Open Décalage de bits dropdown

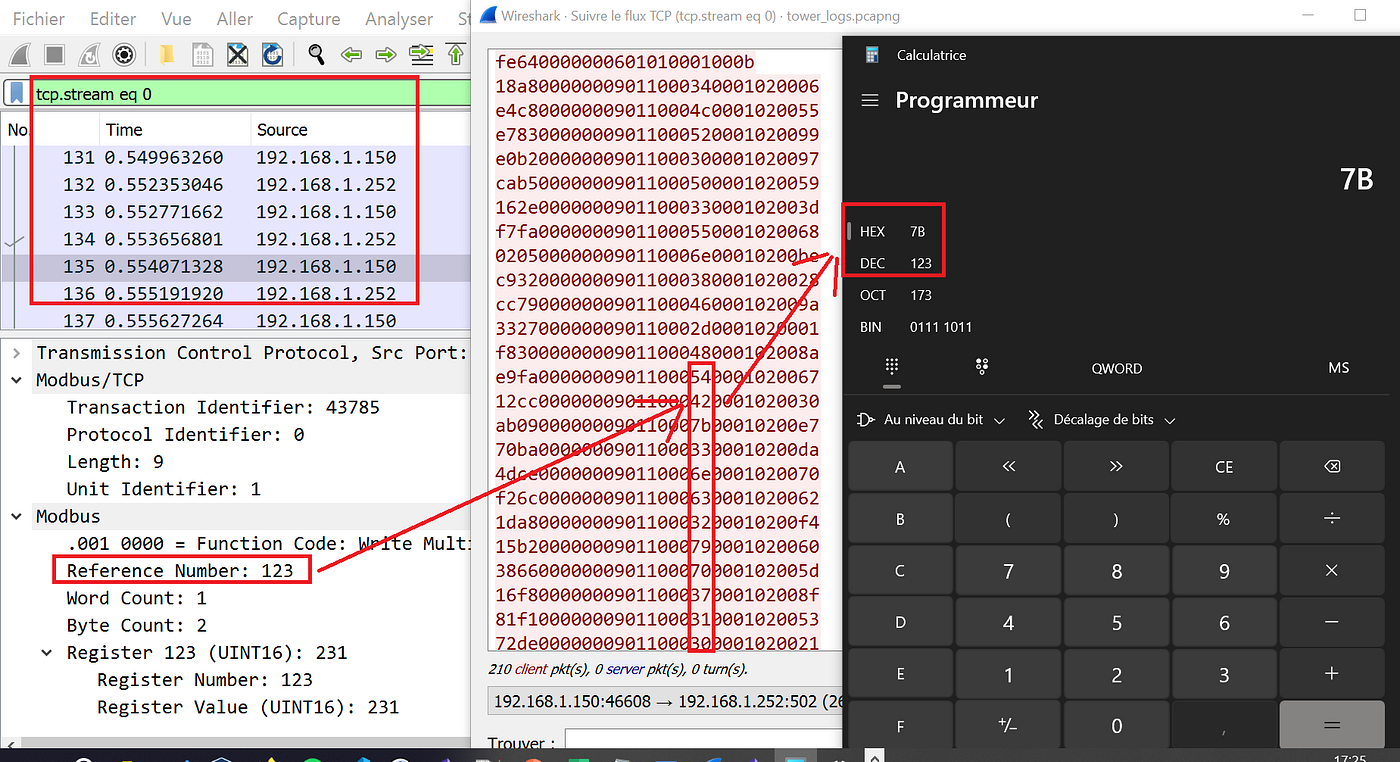(1103, 420)
